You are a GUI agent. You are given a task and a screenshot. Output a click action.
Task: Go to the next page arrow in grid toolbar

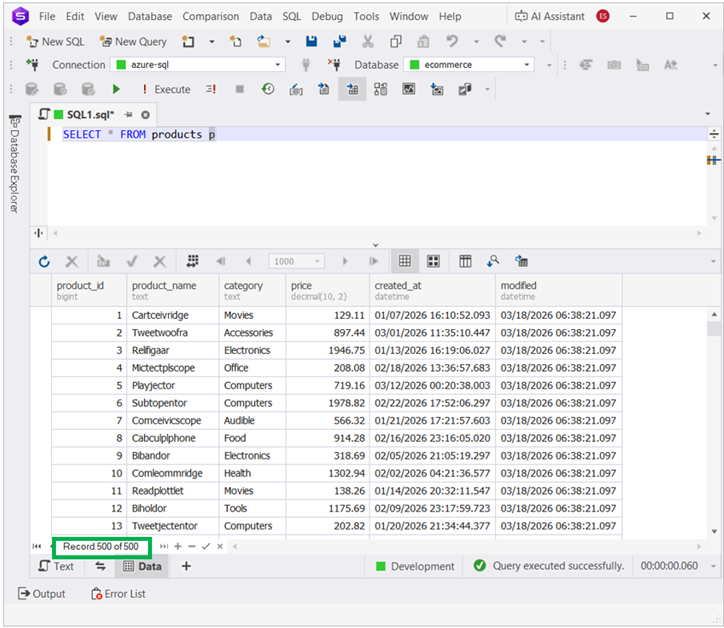pyautogui.click(x=345, y=262)
